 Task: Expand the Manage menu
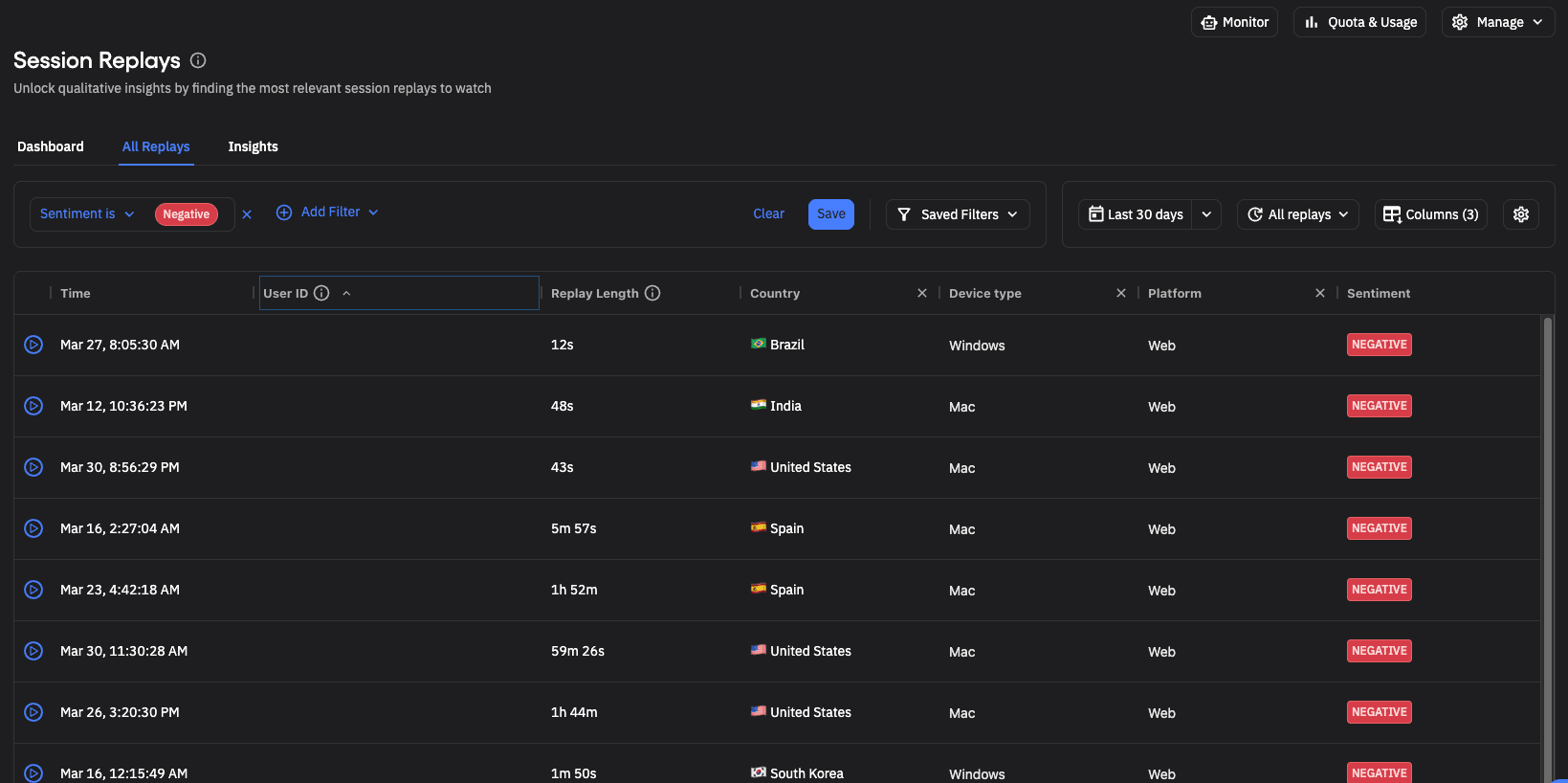coord(1498,22)
